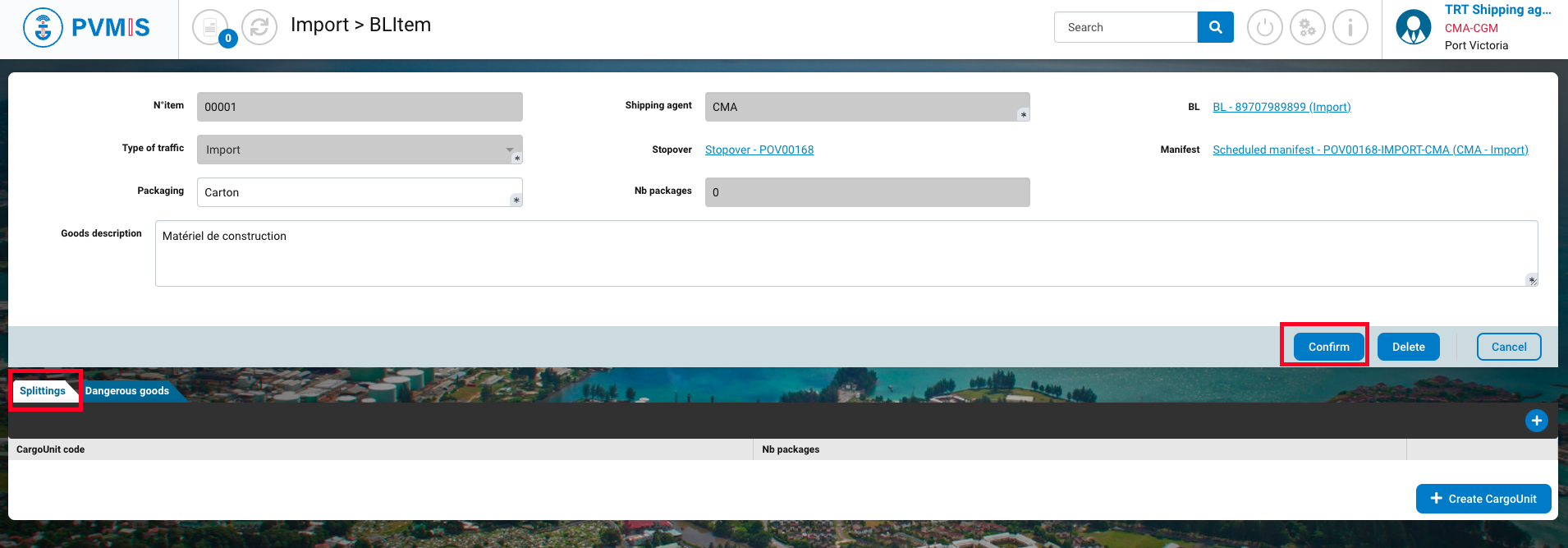The height and width of the screenshot is (548, 1568).
Task: Switch to the Splittings tab
Action: [43, 391]
